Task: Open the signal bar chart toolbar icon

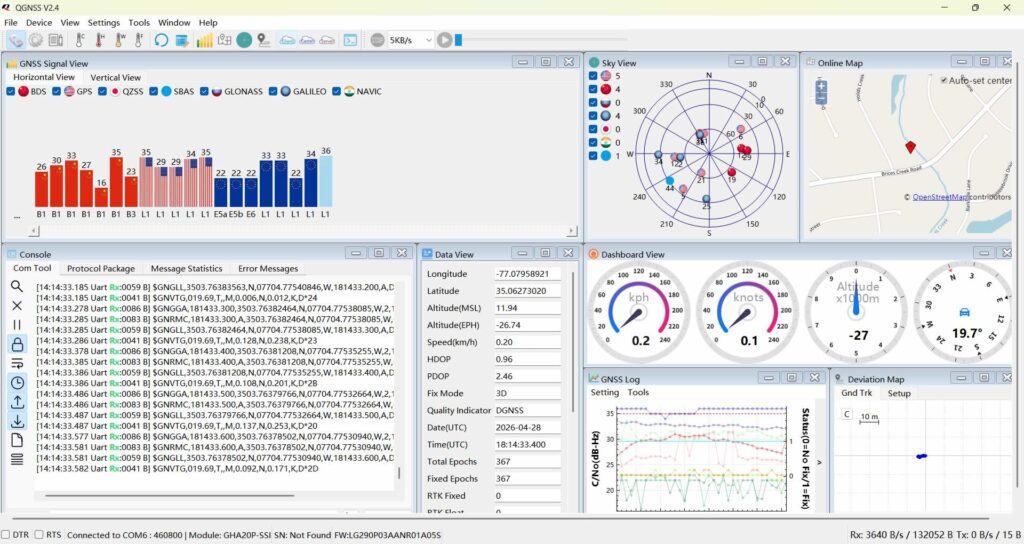Action: click(204, 40)
